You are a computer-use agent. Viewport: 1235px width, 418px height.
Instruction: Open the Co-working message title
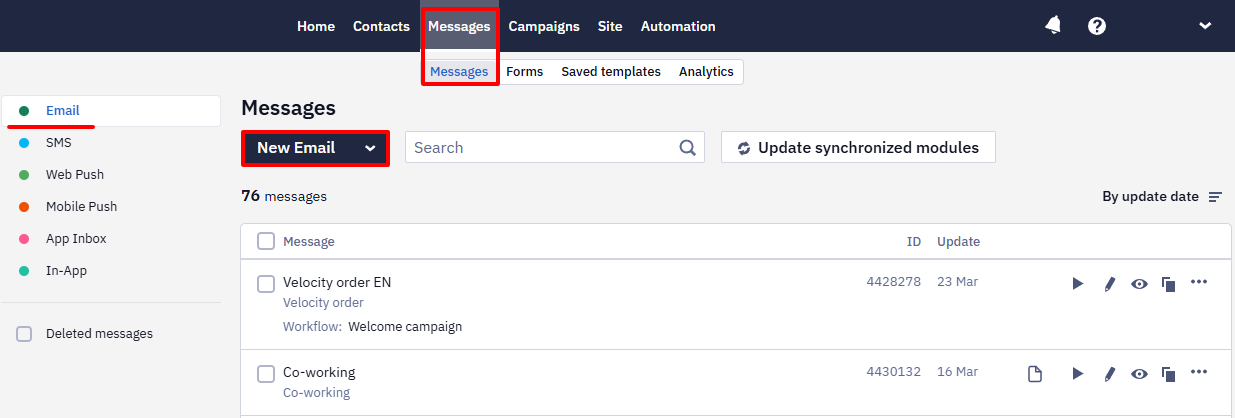click(x=319, y=372)
